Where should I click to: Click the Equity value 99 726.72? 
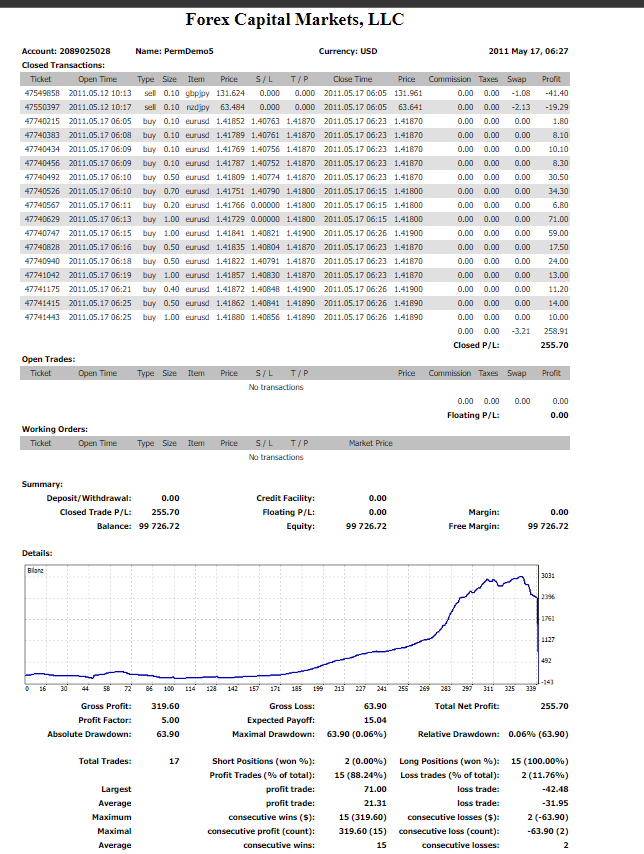366,526
